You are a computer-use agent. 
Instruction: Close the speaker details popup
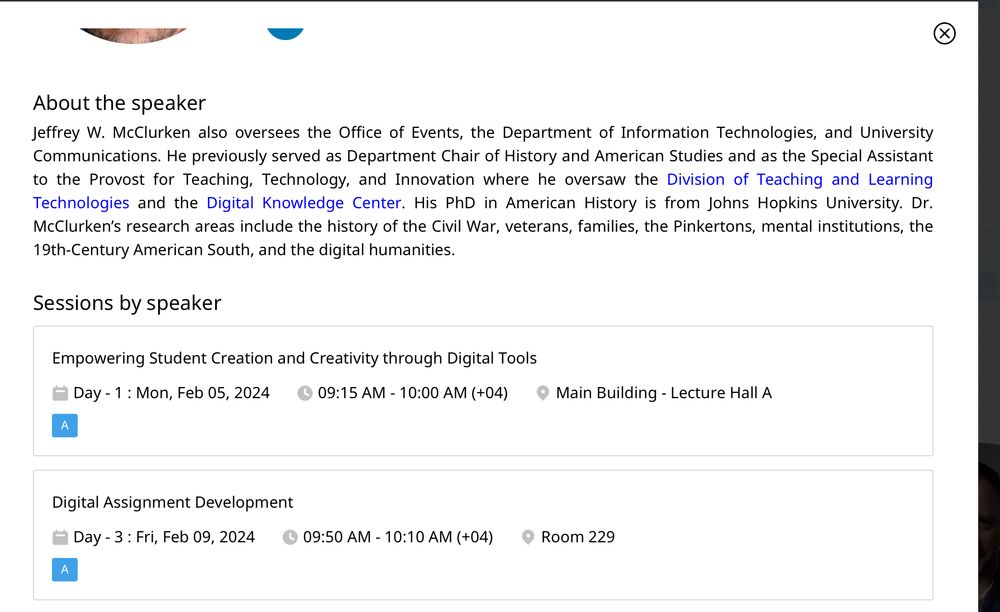pos(944,33)
